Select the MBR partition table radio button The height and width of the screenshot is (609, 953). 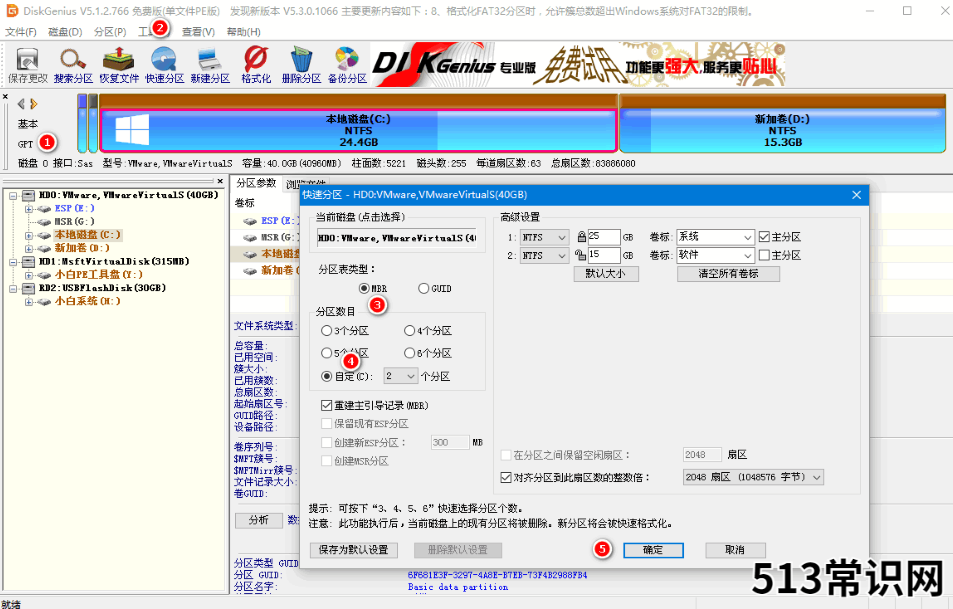pos(364,288)
